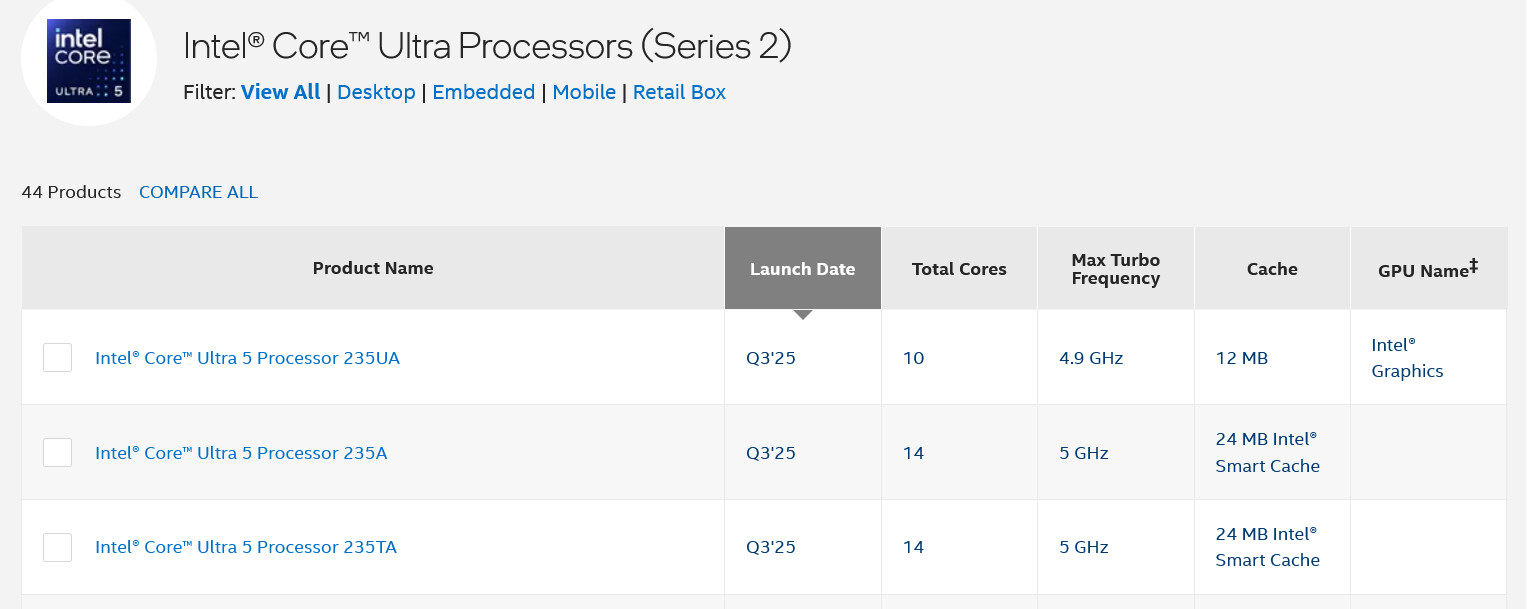Select the View All filter

coord(280,92)
